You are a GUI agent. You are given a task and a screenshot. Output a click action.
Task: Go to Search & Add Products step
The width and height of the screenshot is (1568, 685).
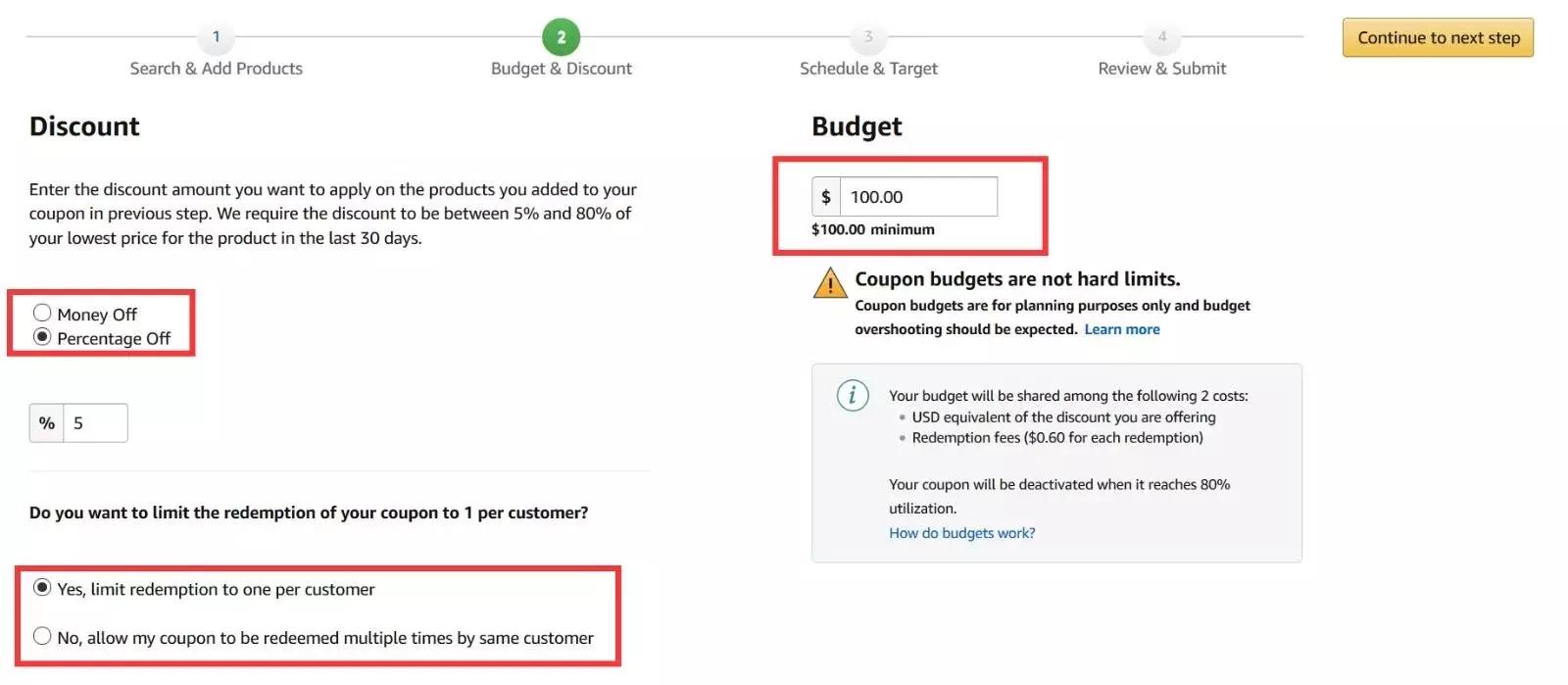pyautogui.click(x=217, y=69)
